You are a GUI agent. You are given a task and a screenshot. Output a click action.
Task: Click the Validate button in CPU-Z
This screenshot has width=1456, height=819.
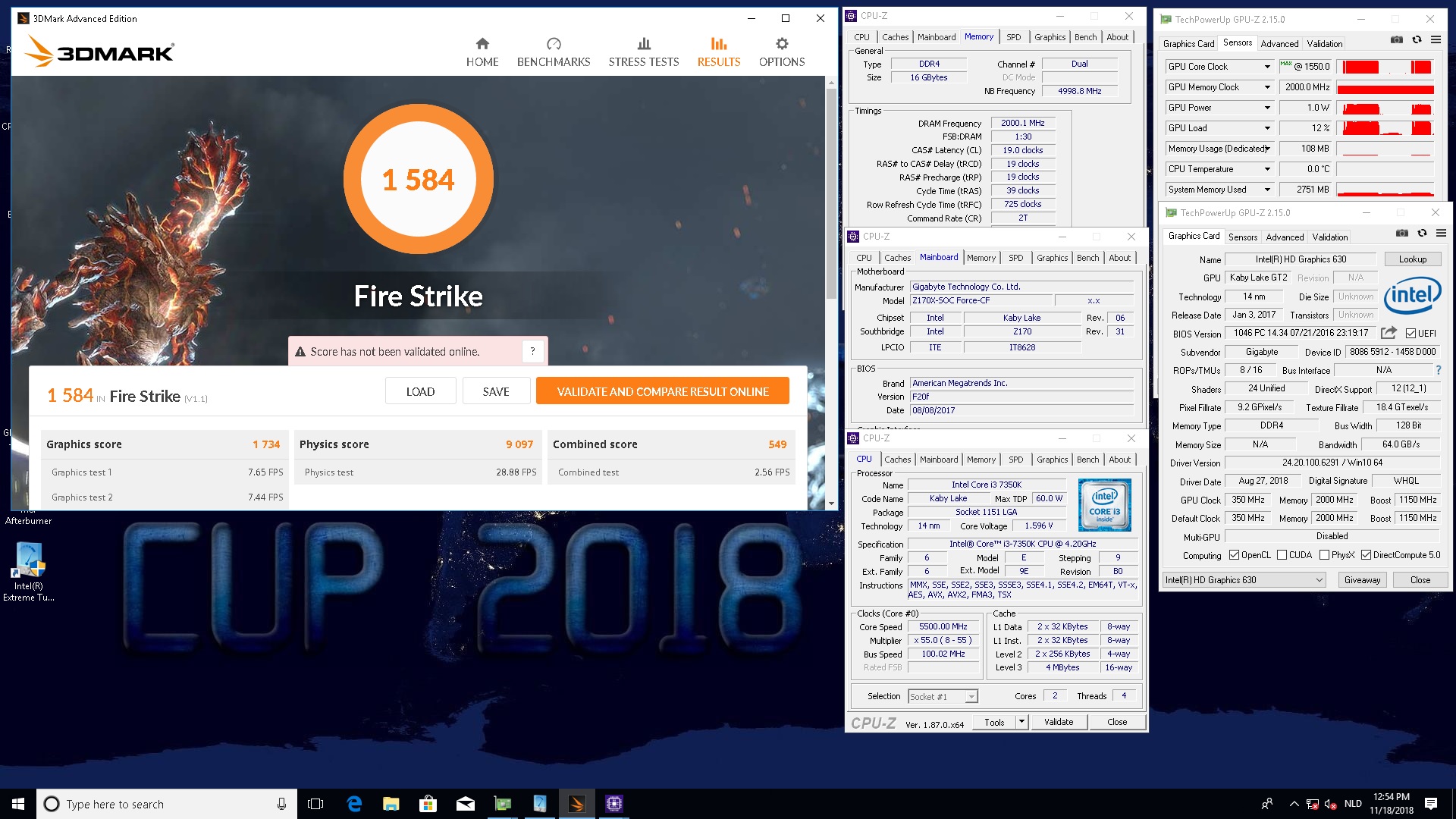[x=1059, y=722]
